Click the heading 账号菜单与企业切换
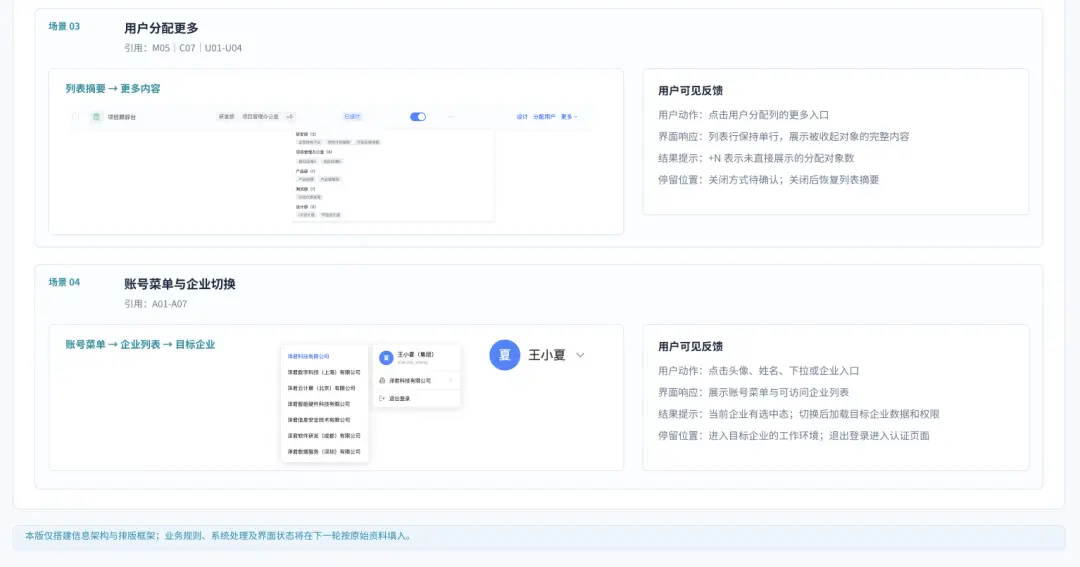 (x=180, y=284)
